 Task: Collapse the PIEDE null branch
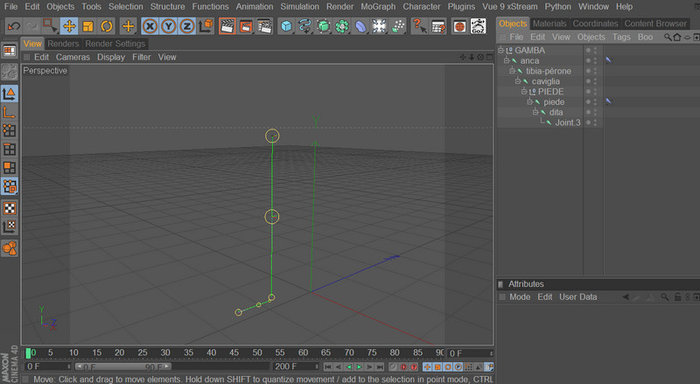click(x=524, y=91)
